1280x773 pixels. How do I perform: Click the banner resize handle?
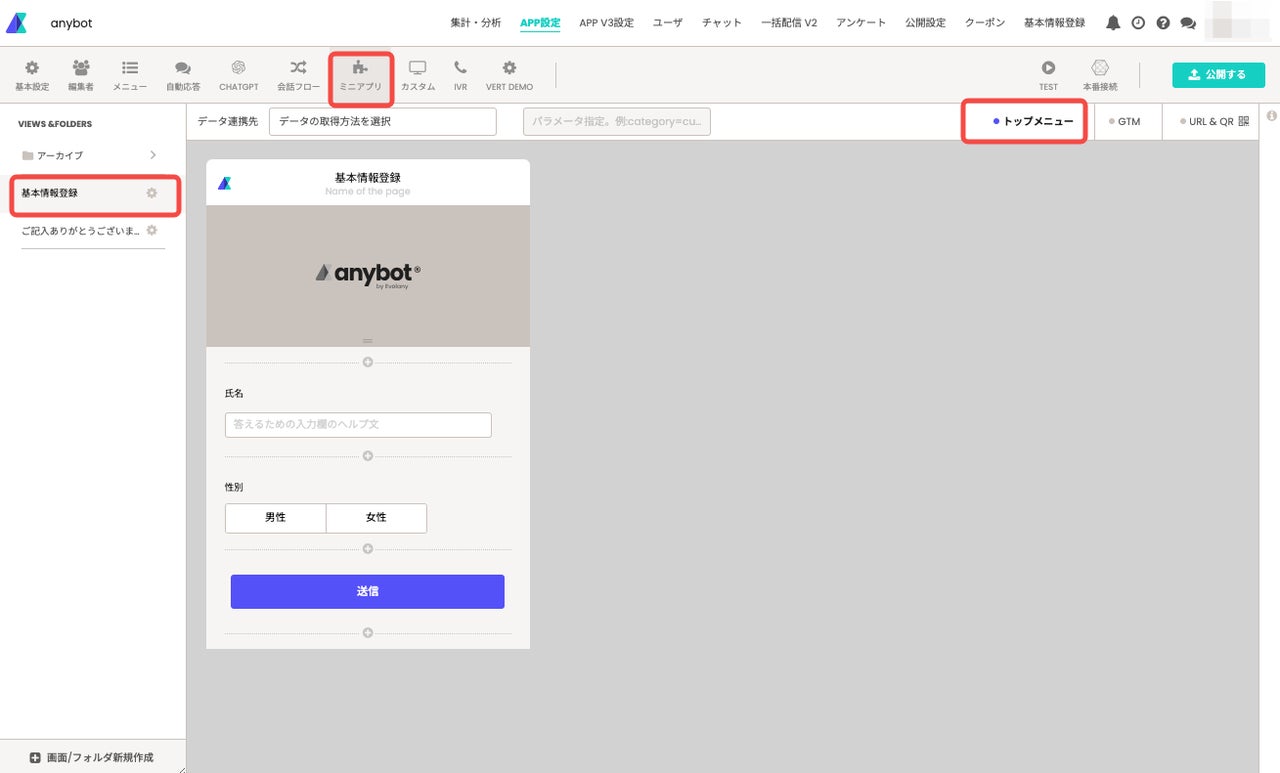368,341
